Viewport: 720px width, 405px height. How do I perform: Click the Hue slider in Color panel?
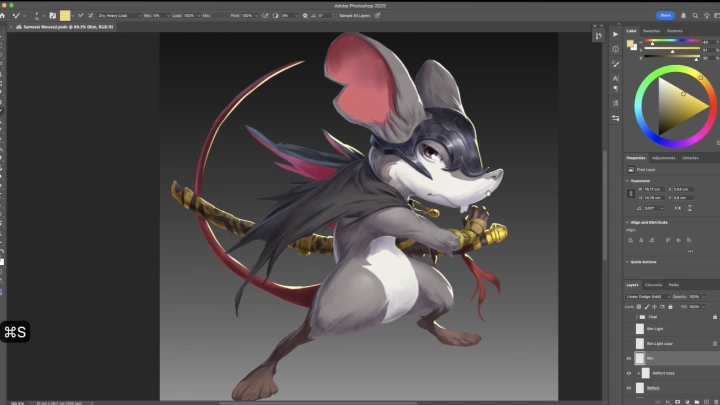(x=672, y=41)
